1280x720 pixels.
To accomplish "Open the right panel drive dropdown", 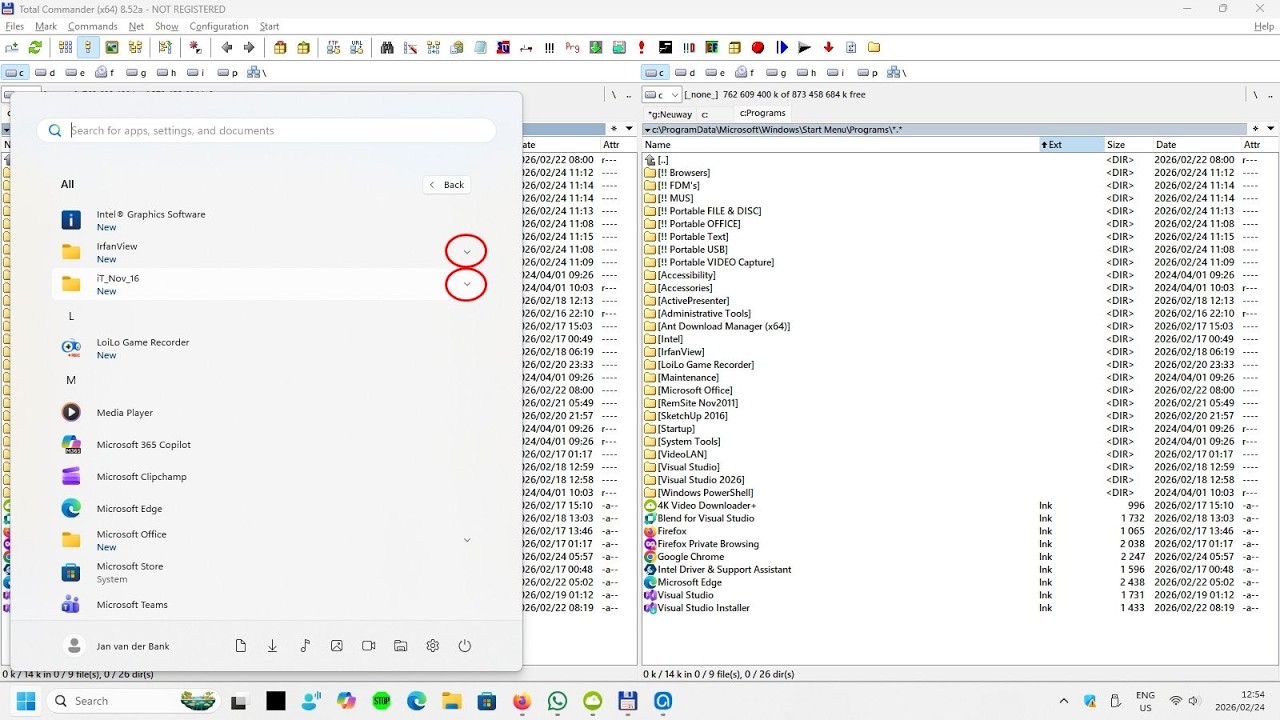I will click(x=663, y=95).
